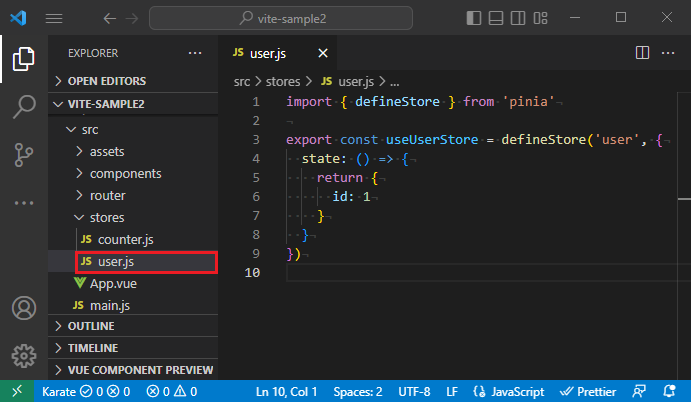Open the remote window status bar button
The width and height of the screenshot is (691, 402).
point(17,391)
